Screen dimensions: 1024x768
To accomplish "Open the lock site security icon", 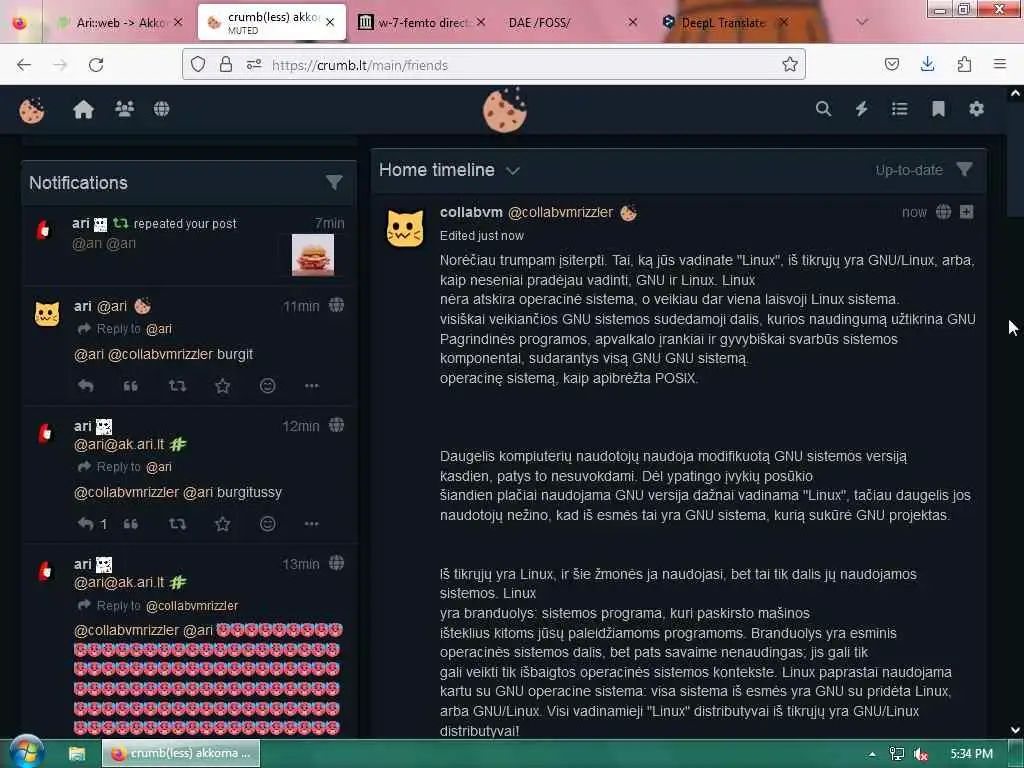I will [226, 64].
